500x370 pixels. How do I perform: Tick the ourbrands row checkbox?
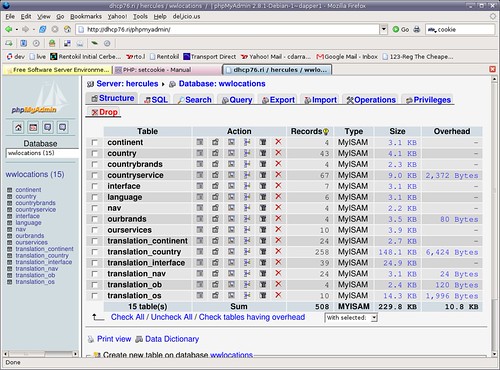point(95,219)
